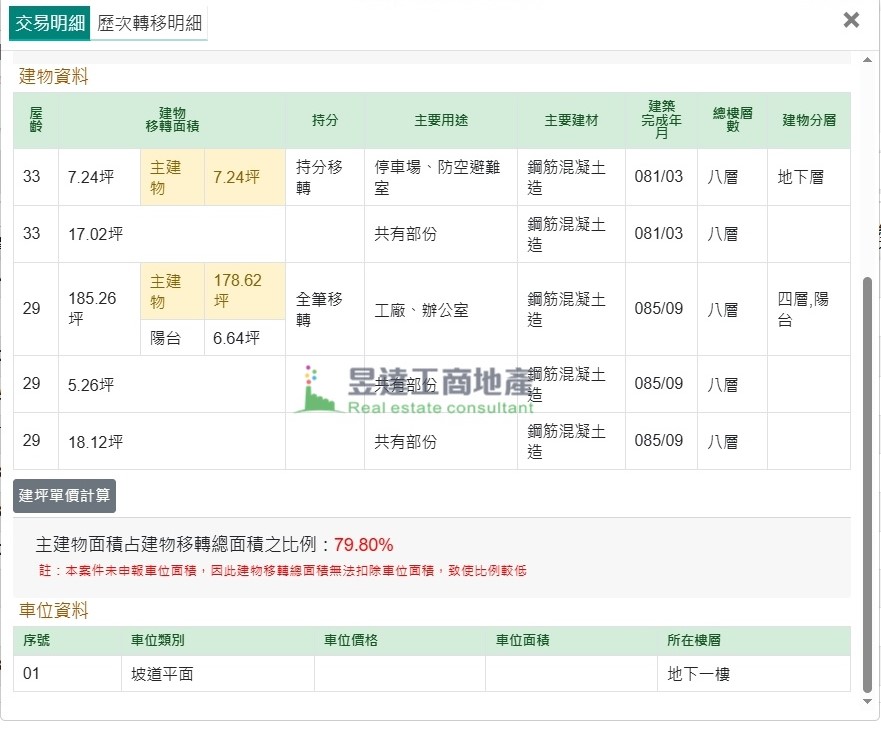Viewport: 881px width, 734px height.
Task: Click the scrollbar down arrow at bottom
Action: coord(867,703)
